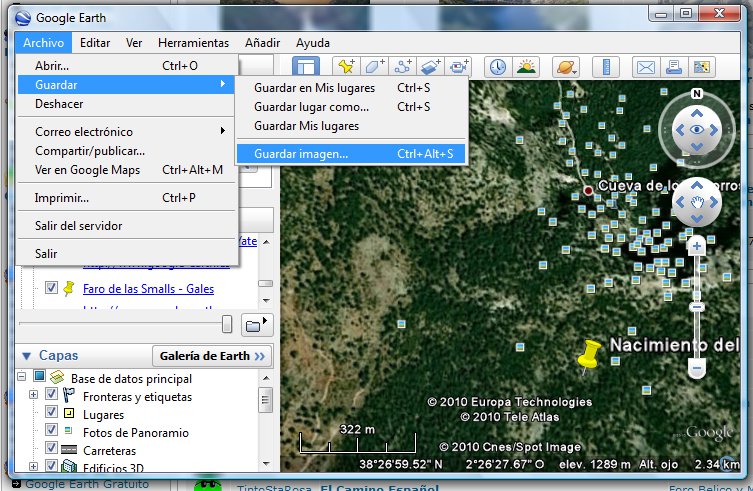Screen dimensions: 753x491
Task: Toggle the Carreteras layer checkbox
Action: (52, 450)
